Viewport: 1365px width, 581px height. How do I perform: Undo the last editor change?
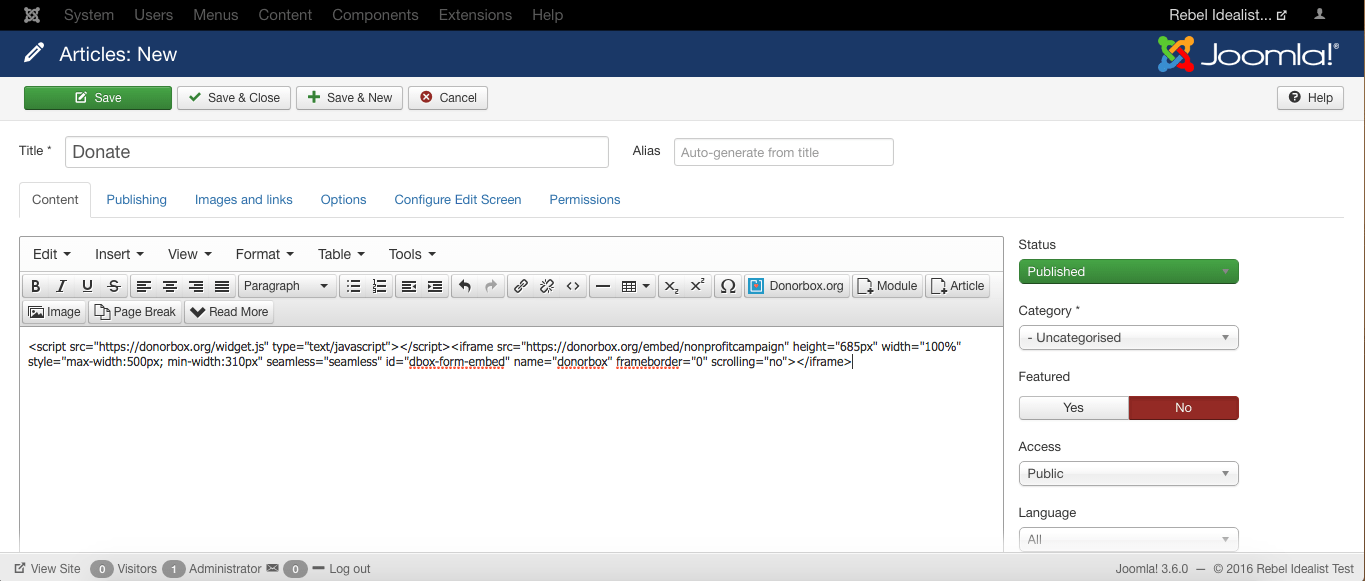(x=464, y=286)
